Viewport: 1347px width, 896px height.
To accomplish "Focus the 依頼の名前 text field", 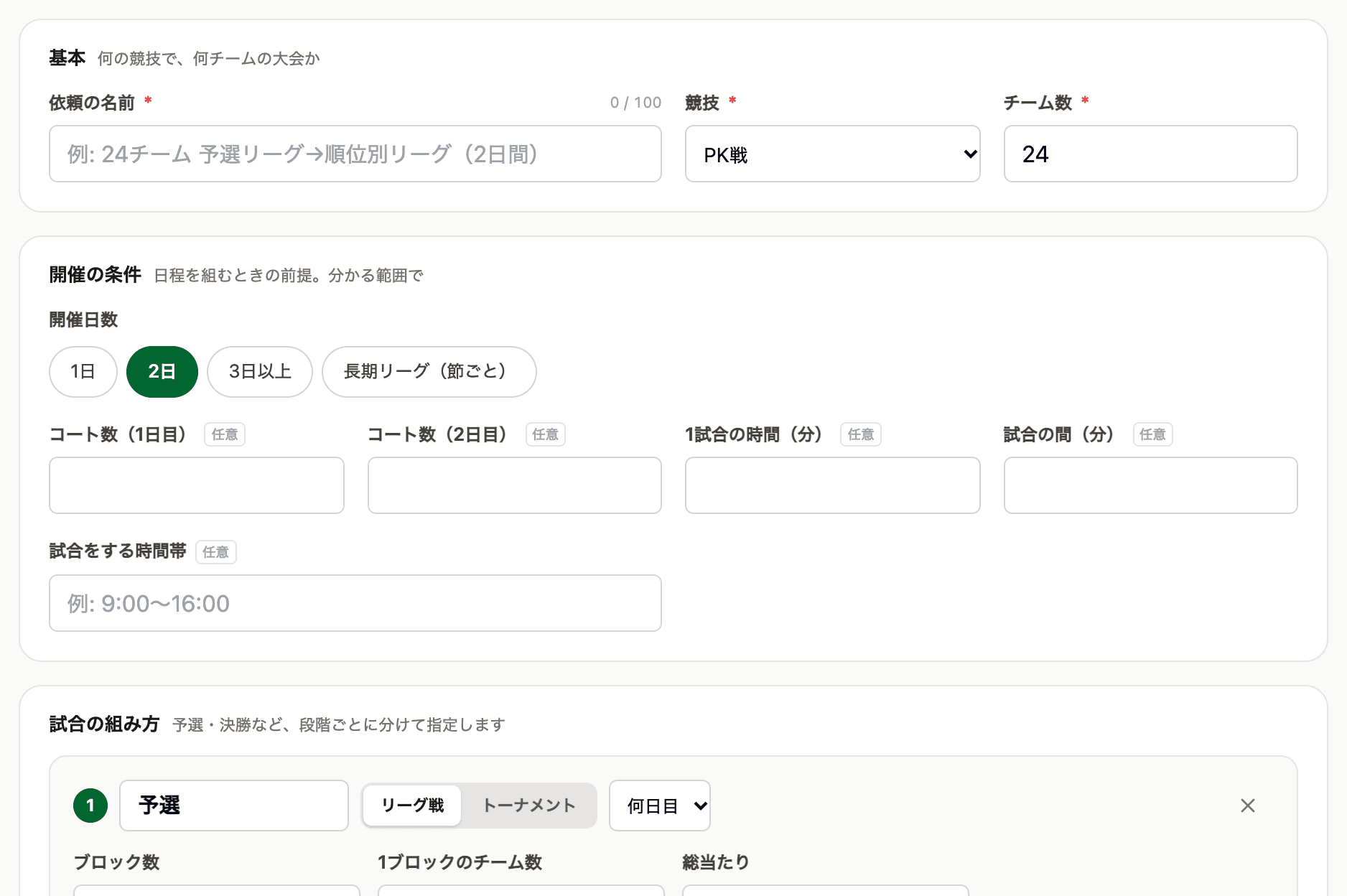I will tap(355, 154).
